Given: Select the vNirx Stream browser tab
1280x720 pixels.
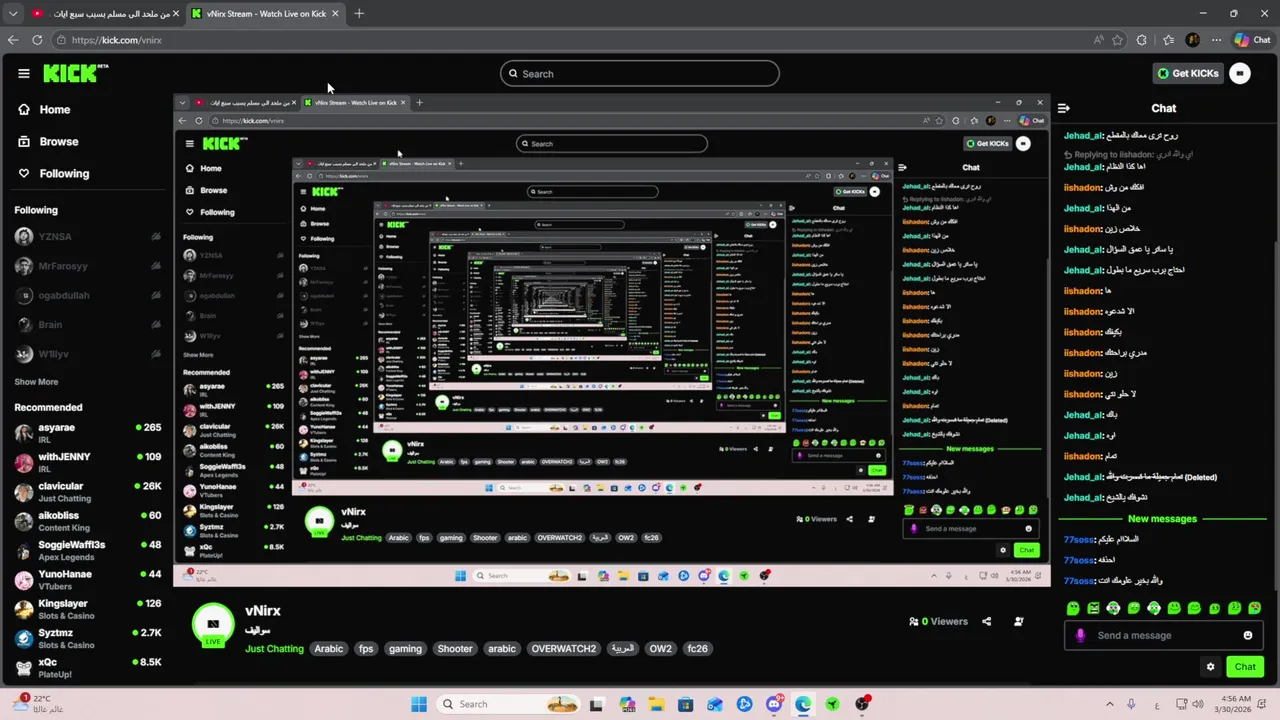Looking at the screenshot, I should pyautogui.click(x=266, y=14).
